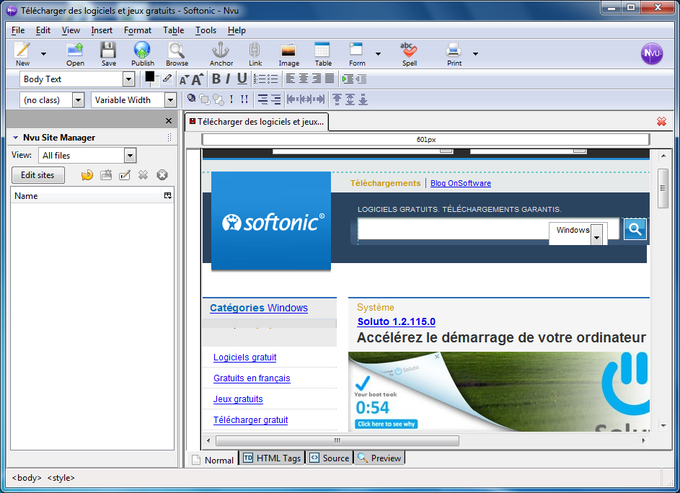This screenshot has height=493, width=680.
Task: Click the column picker icon beside Name
Action: coord(167,196)
